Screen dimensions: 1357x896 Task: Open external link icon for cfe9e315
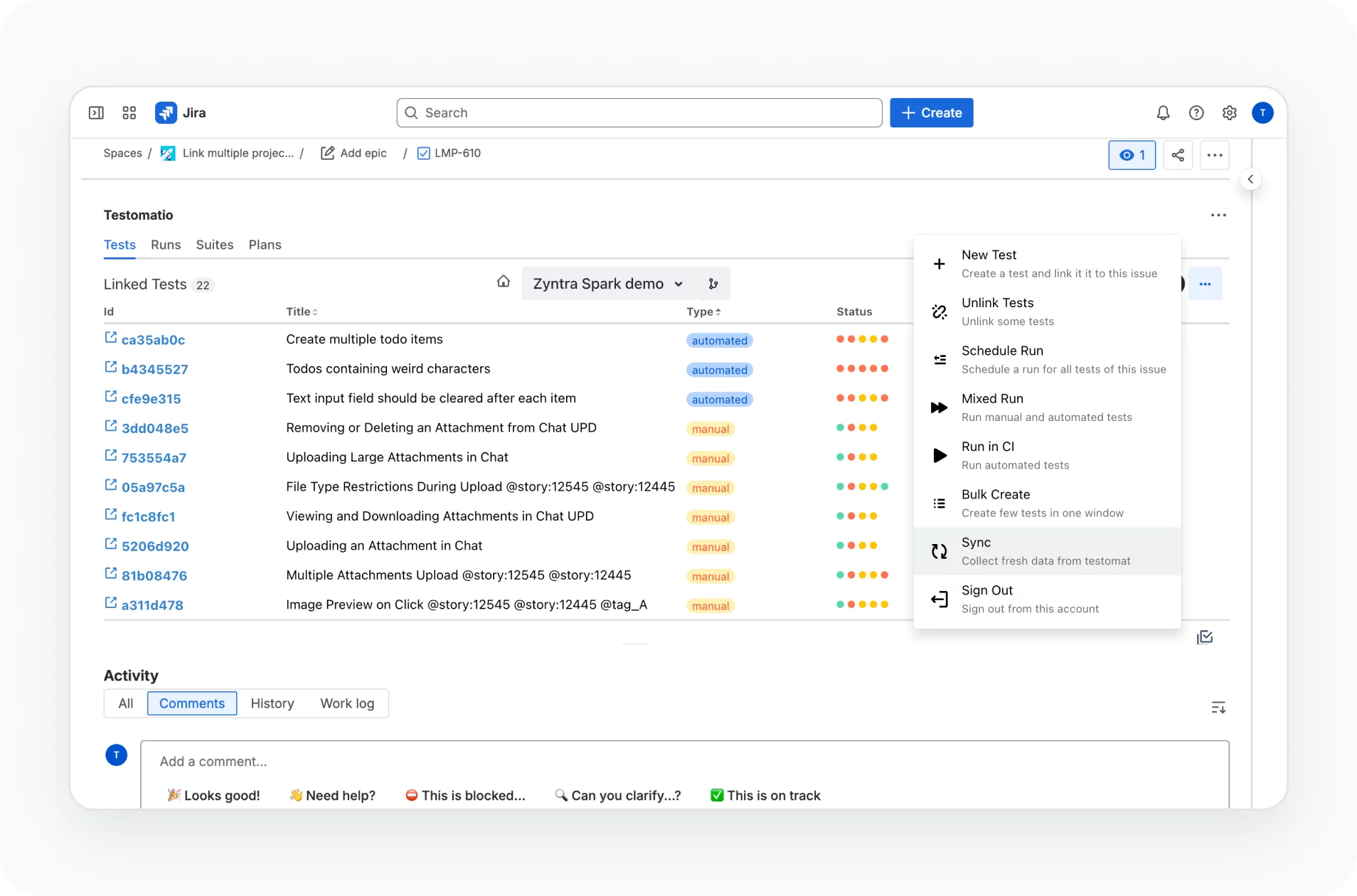(110, 397)
